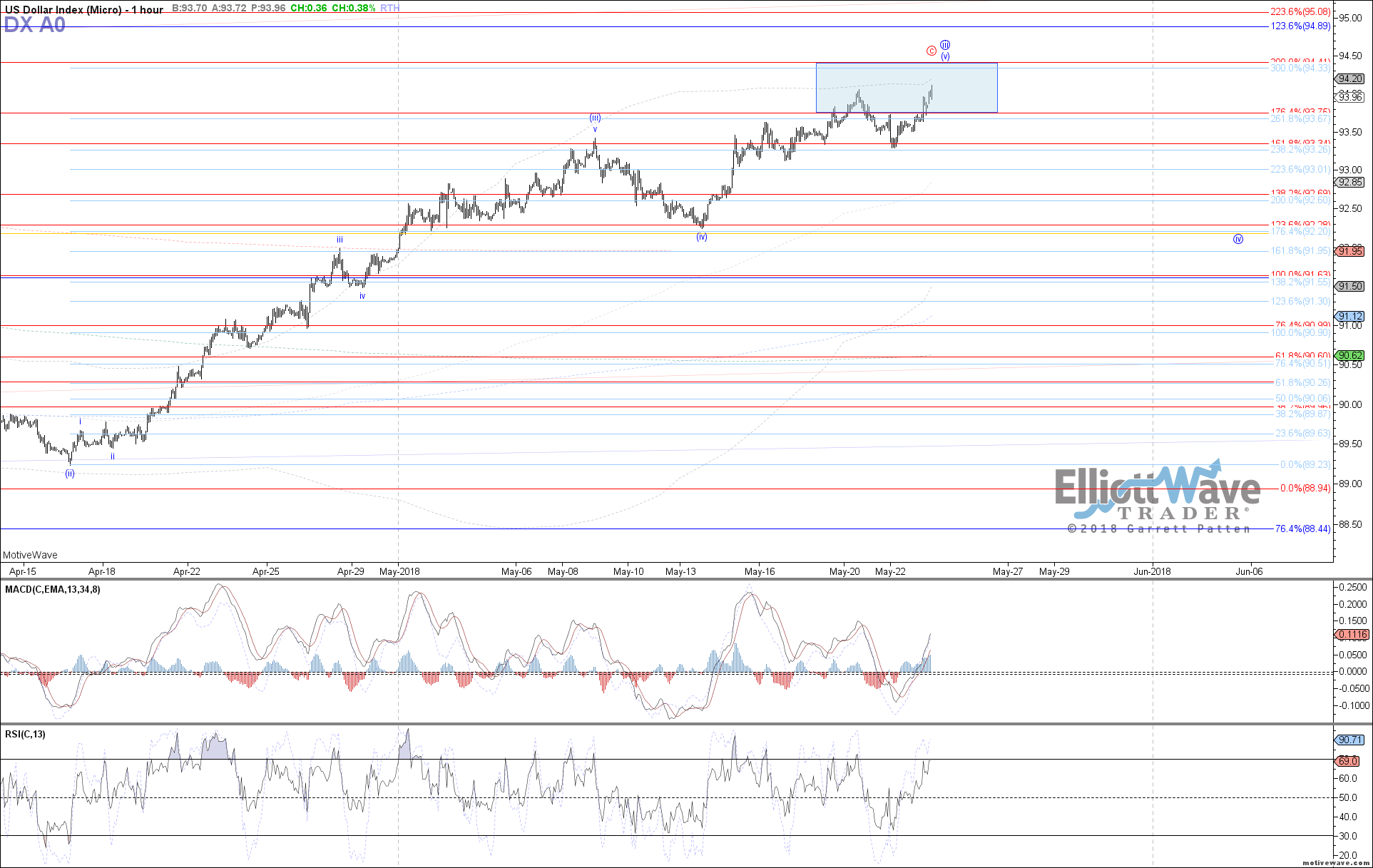Select the Apr-22 date on time axis
Viewport: 1373px width, 868px height.
[x=187, y=571]
